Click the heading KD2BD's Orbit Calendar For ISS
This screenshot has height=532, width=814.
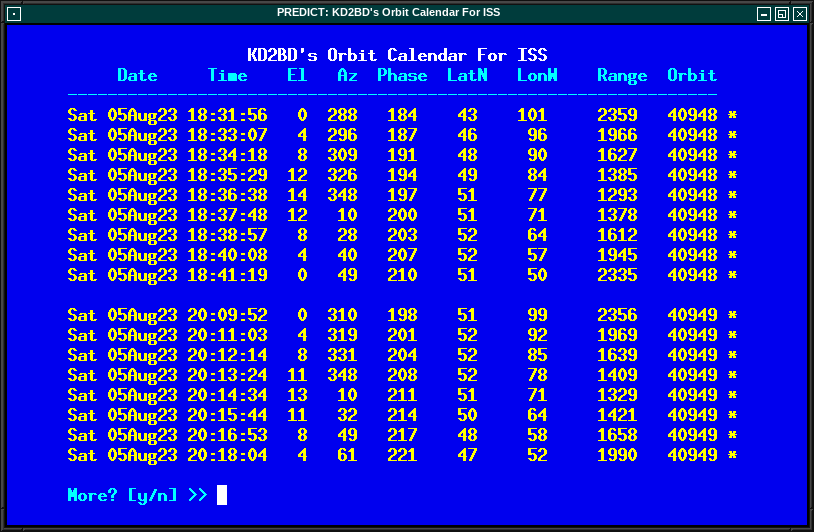(397, 55)
